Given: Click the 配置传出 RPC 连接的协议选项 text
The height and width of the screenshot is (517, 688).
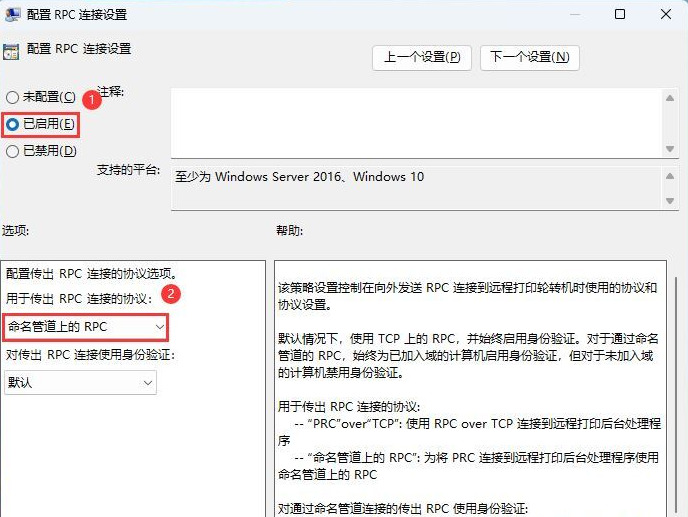Looking at the screenshot, I should tap(92, 274).
